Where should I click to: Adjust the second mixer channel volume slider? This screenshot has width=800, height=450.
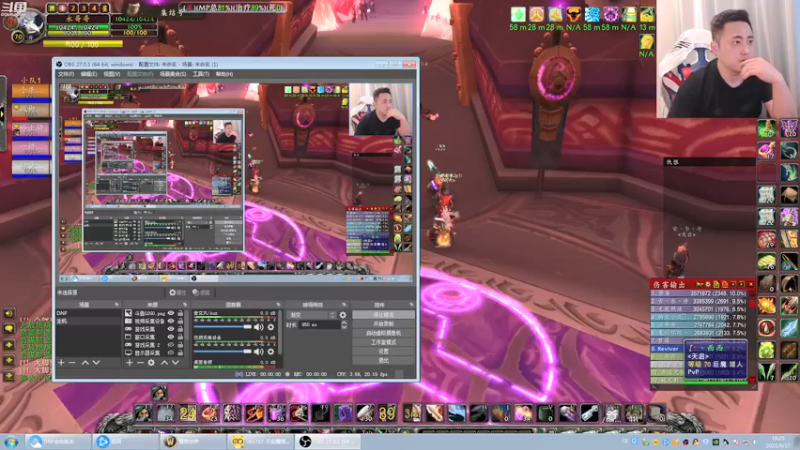(x=222, y=352)
